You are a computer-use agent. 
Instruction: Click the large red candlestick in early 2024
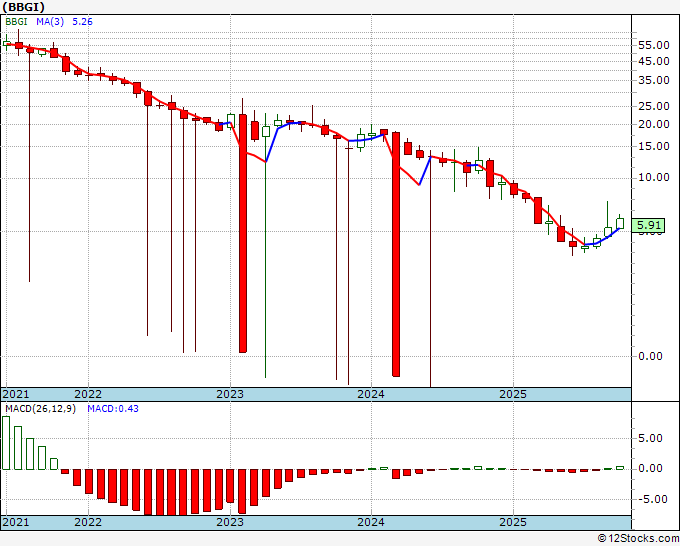(x=396, y=254)
